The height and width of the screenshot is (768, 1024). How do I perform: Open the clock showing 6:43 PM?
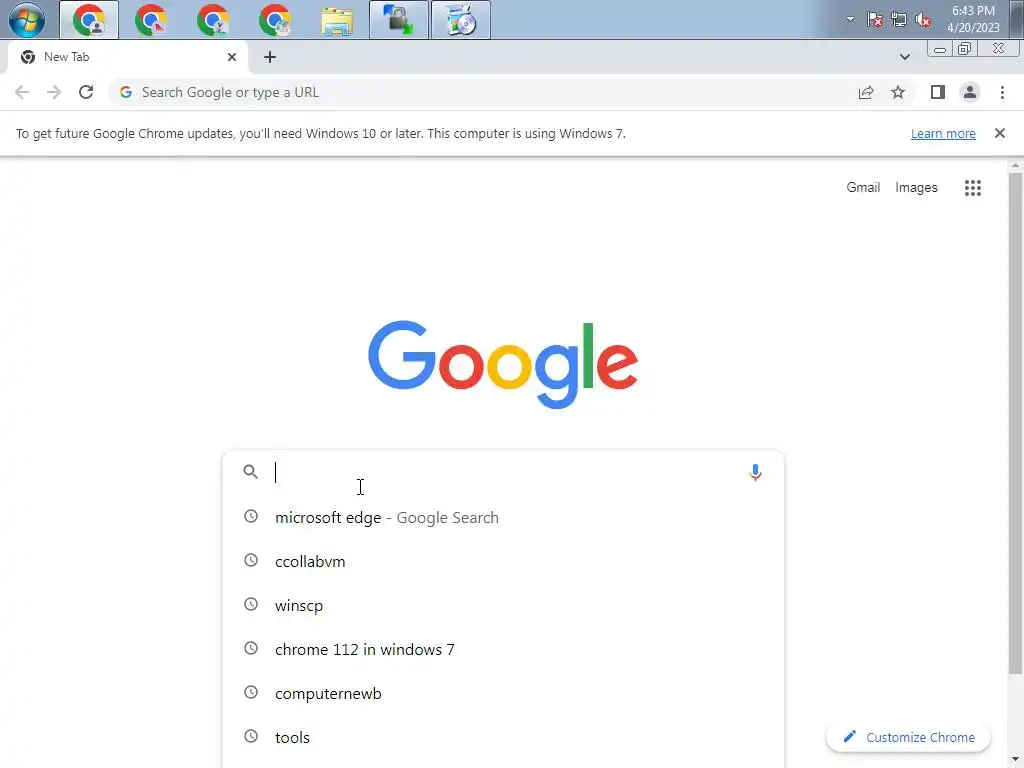tap(973, 19)
